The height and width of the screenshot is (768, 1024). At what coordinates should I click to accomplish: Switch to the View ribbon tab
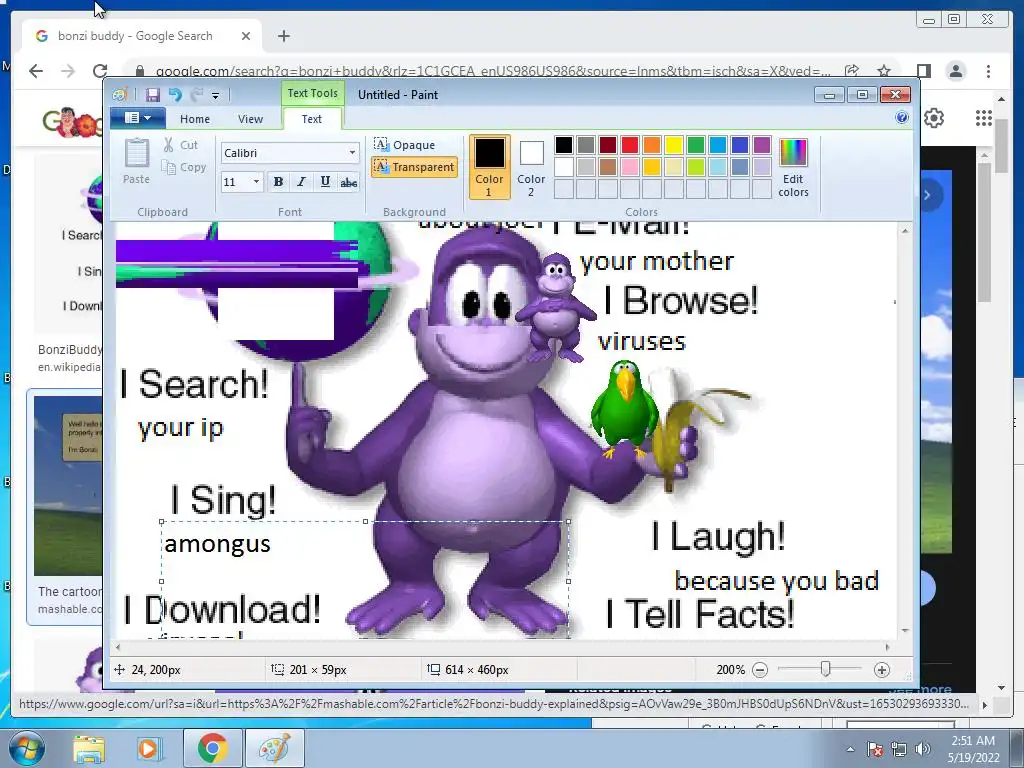[x=250, y=119]
